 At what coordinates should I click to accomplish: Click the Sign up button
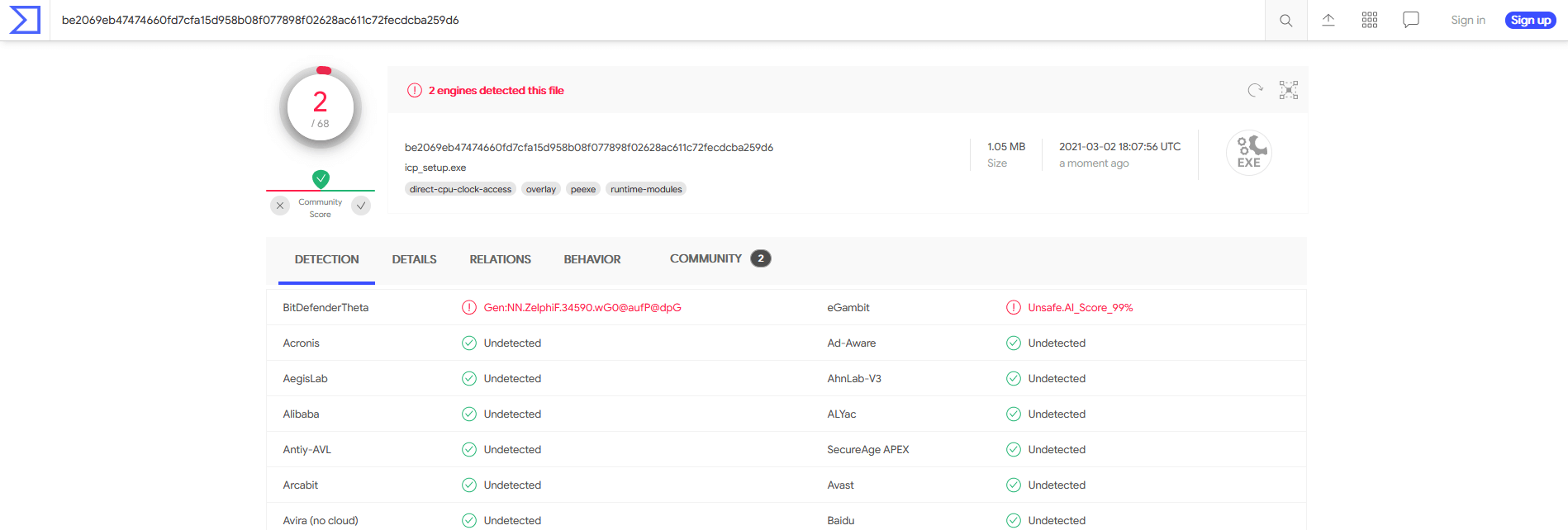[1531, 20]
